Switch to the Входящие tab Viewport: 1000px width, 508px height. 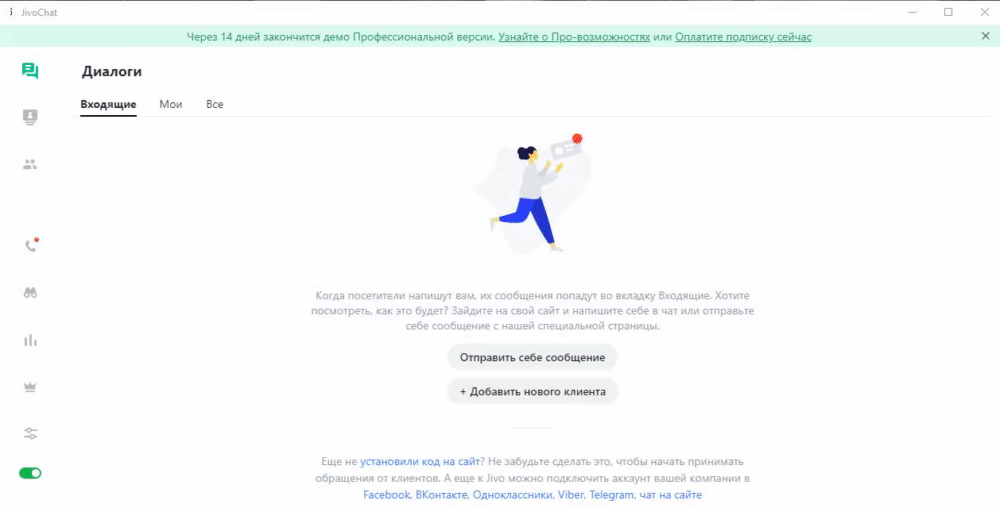pyautogui.click(x=108, y=105)
